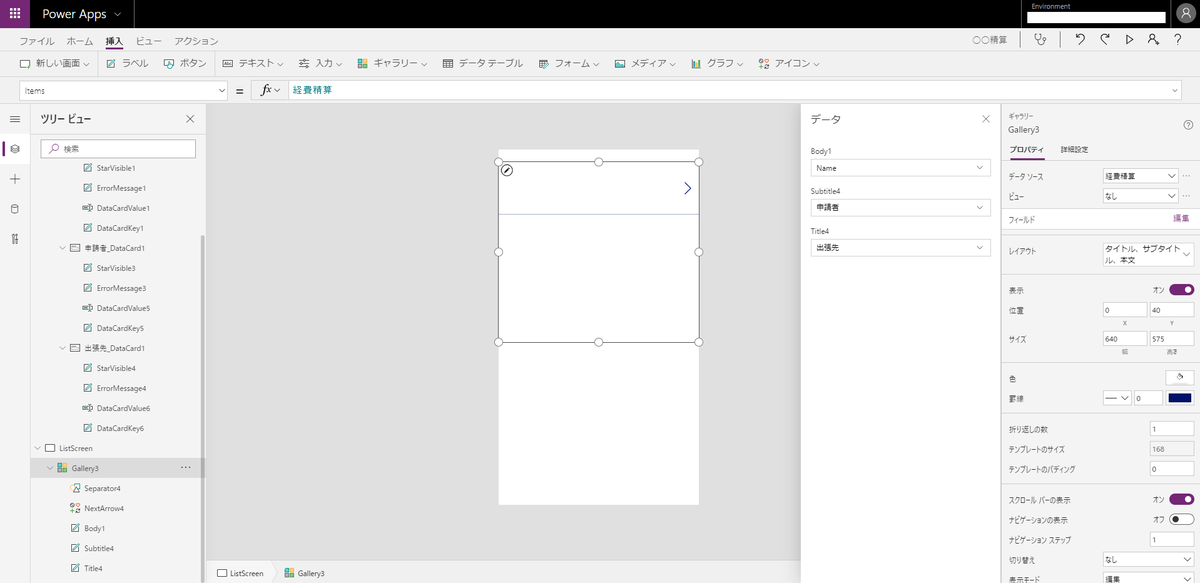Toggle the hamburger menu in left rail
The height and width of the screenshot is (583, 1200).
(14, 119)
